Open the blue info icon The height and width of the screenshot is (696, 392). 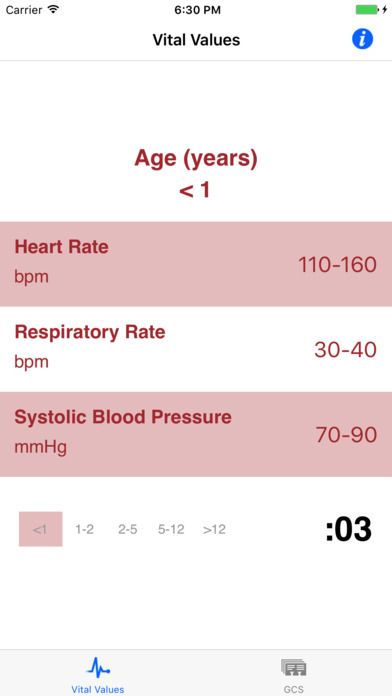[362, 39]
